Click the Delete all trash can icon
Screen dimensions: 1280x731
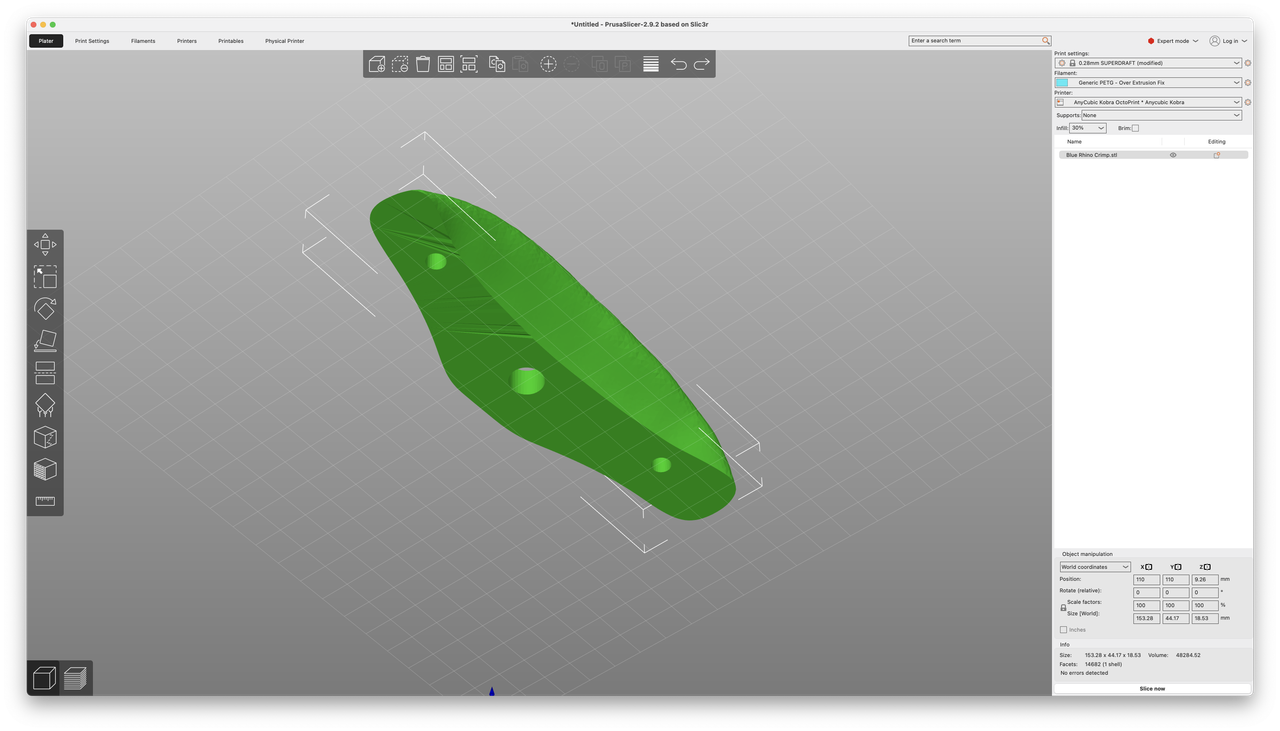pos(423,64)
